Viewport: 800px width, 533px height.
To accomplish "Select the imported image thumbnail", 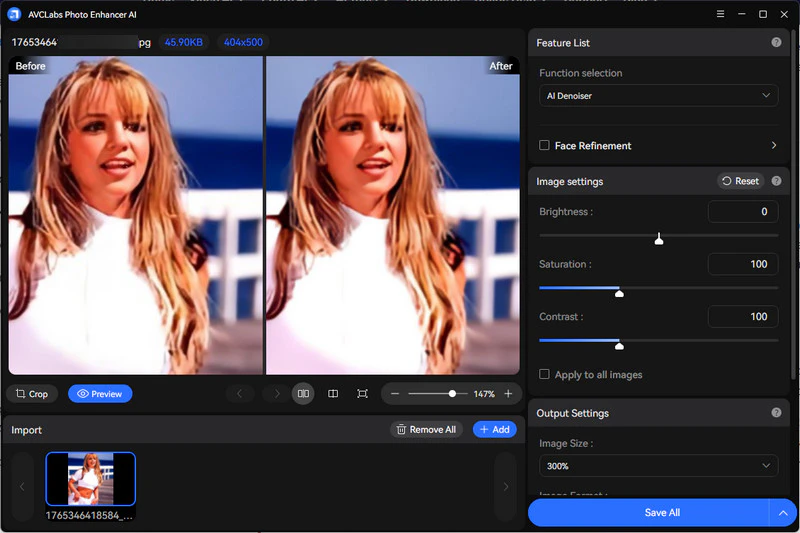I will 91,478.
